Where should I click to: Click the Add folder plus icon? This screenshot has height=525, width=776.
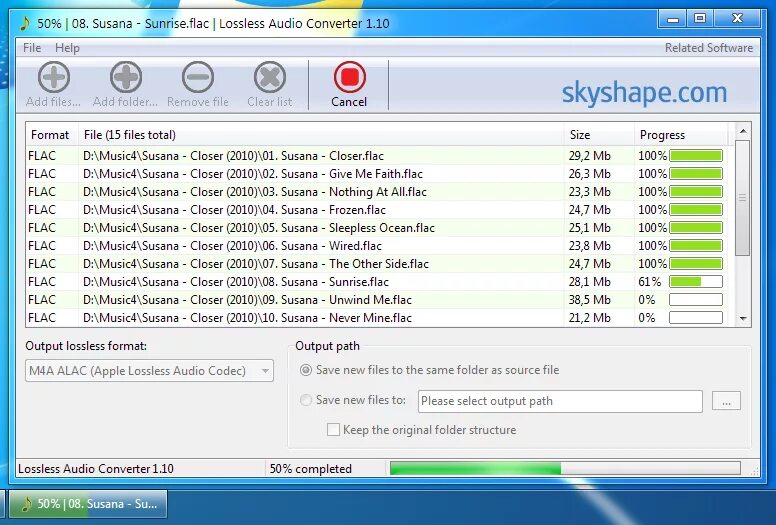point(126,77)
